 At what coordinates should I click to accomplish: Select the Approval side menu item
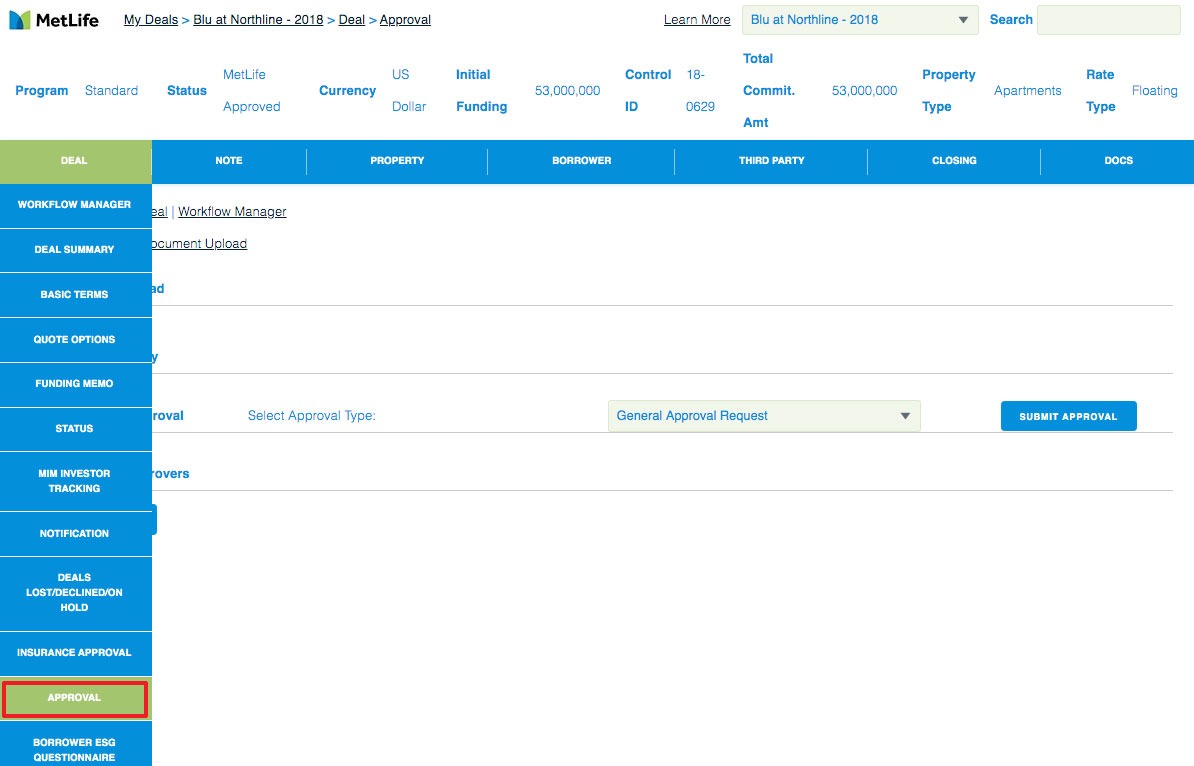click(x=75, y=698)
